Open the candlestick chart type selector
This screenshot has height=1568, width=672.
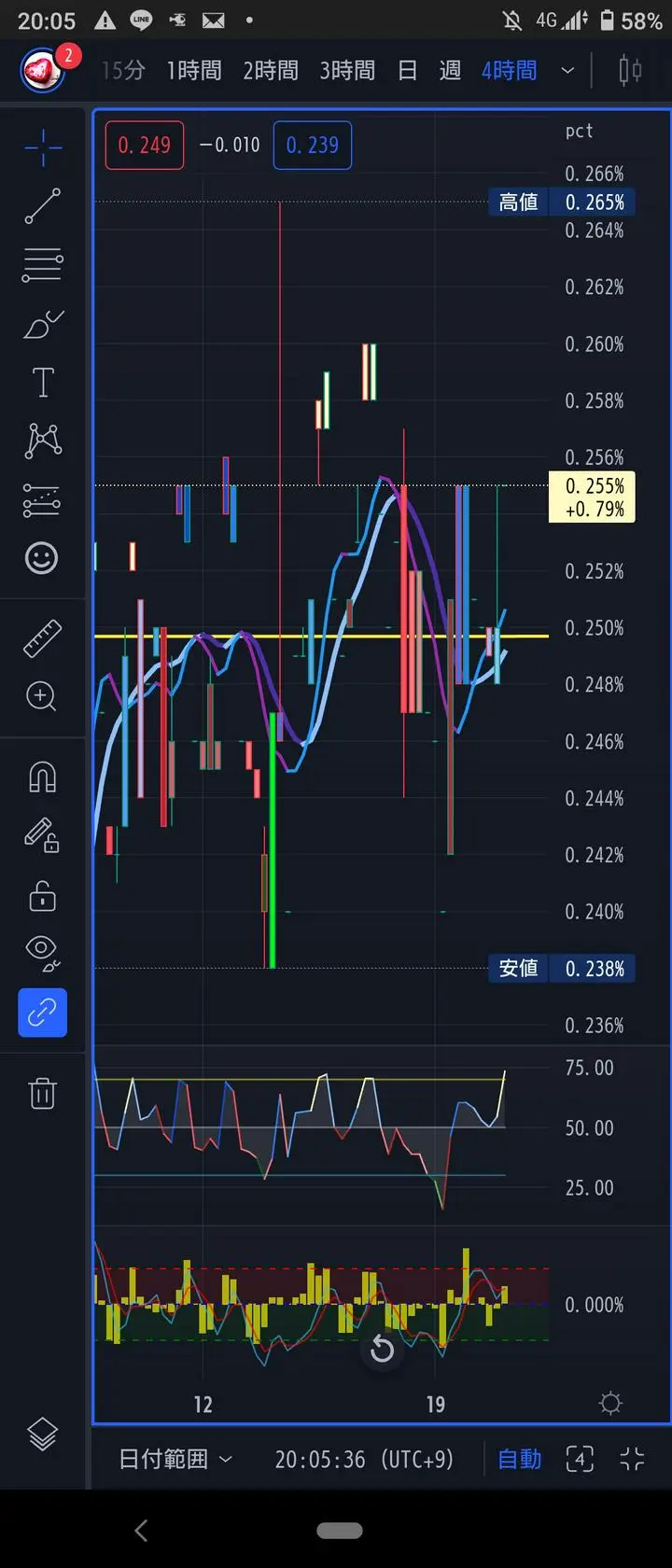click(x=631, y=70)
